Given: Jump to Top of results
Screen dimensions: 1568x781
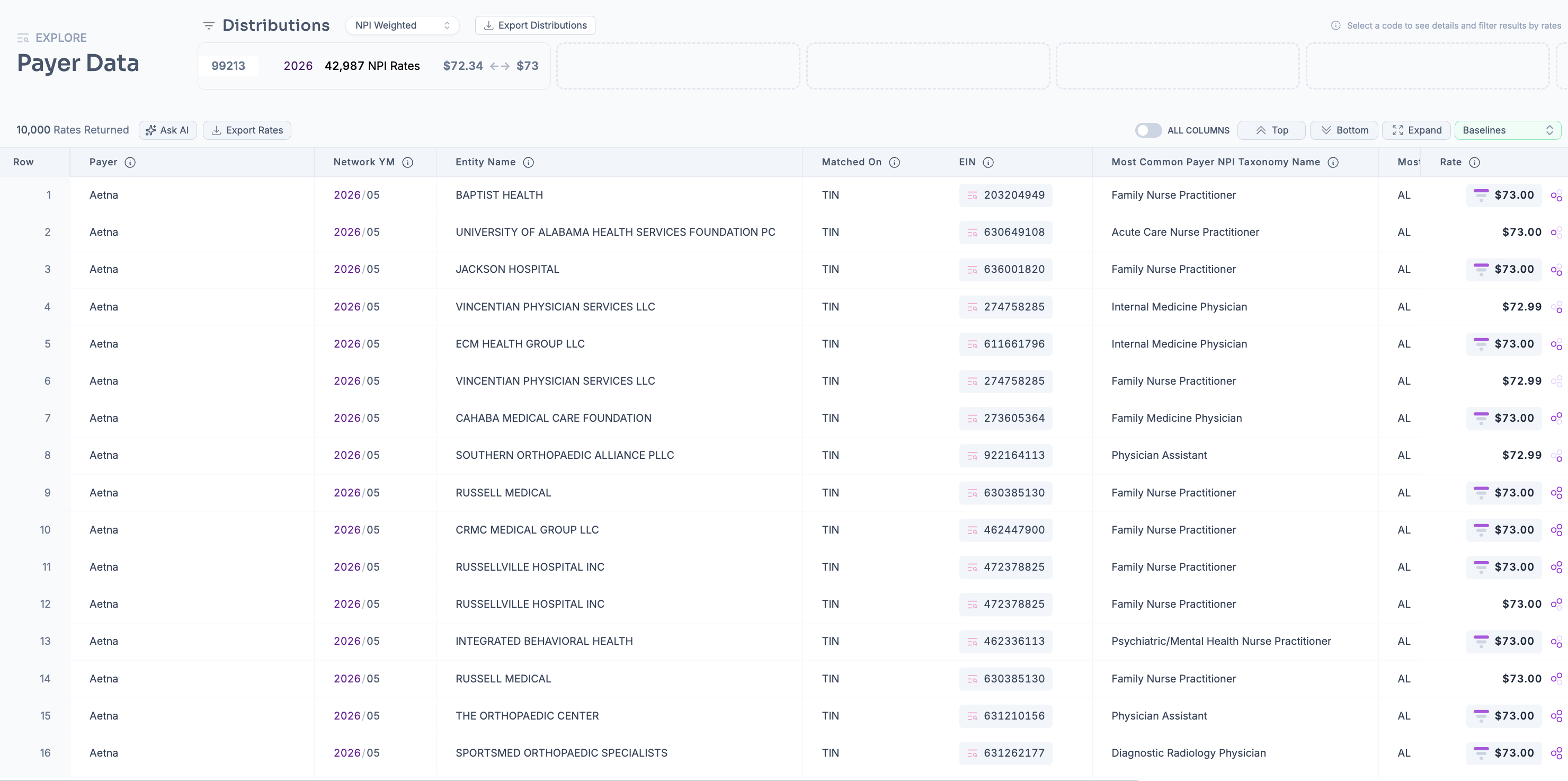Looking at the screenshot, I should [1271, 130].
